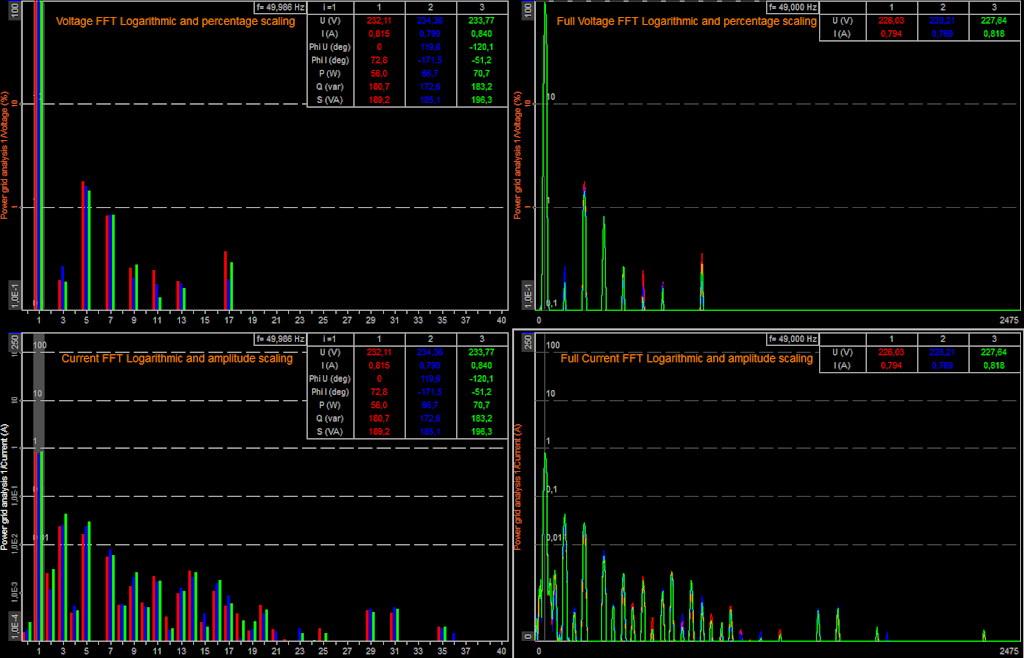Image resolution: width=1024 pixels, height=658 pixels.
Task: Click U (V) value 227,64 in Full Voltage FFT table
Action: [994, 22]
